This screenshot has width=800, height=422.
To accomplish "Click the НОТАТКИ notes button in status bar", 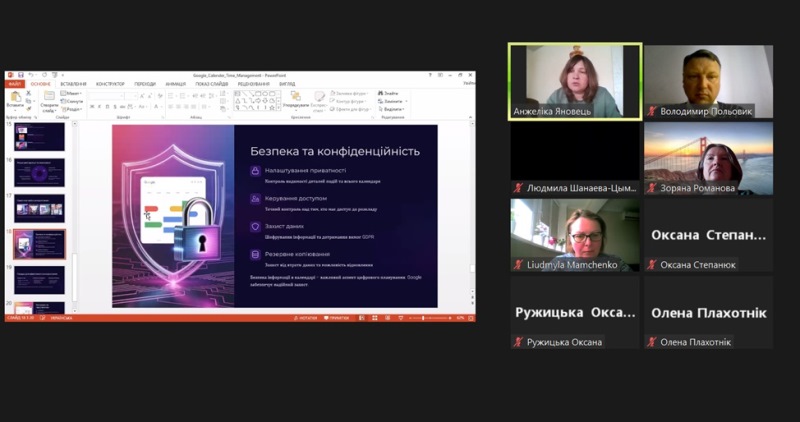I will pos(306,318).
